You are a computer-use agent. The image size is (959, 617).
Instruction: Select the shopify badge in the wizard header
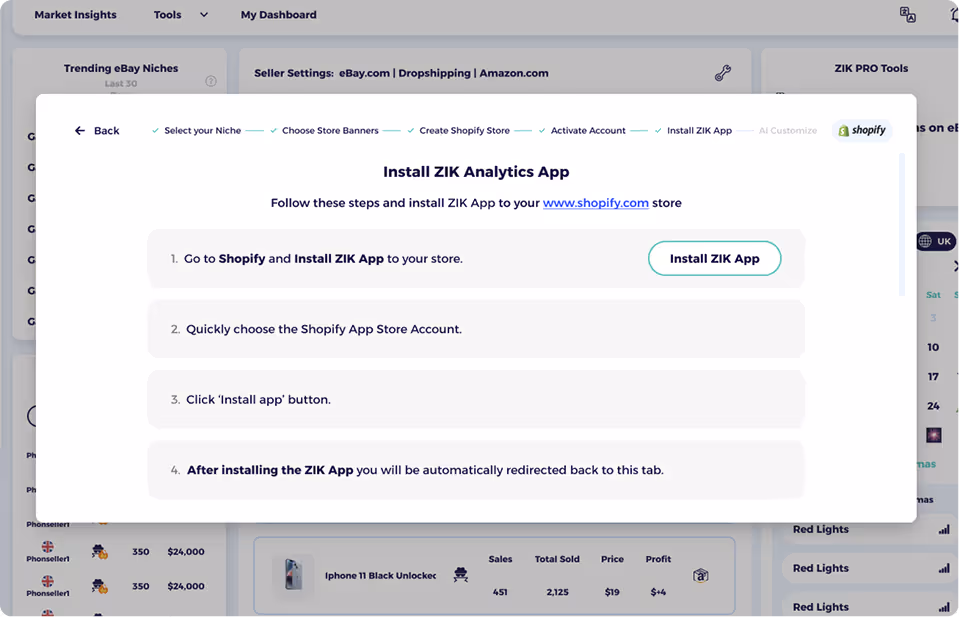[x=861, y=130]
